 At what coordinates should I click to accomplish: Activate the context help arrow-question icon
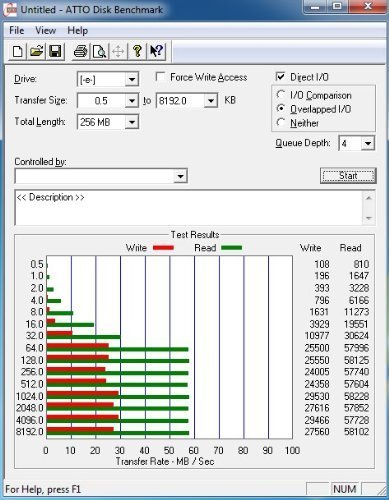coord(156,51)
